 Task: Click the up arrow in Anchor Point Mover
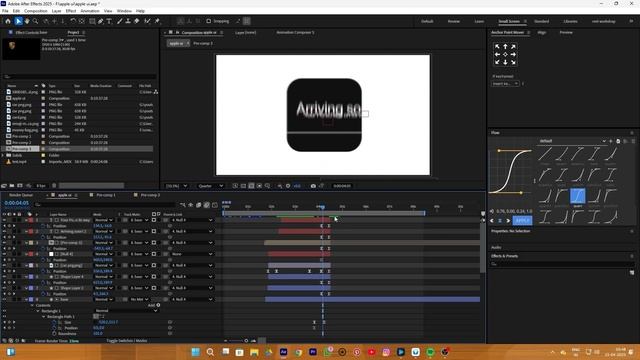click(505, 47)
